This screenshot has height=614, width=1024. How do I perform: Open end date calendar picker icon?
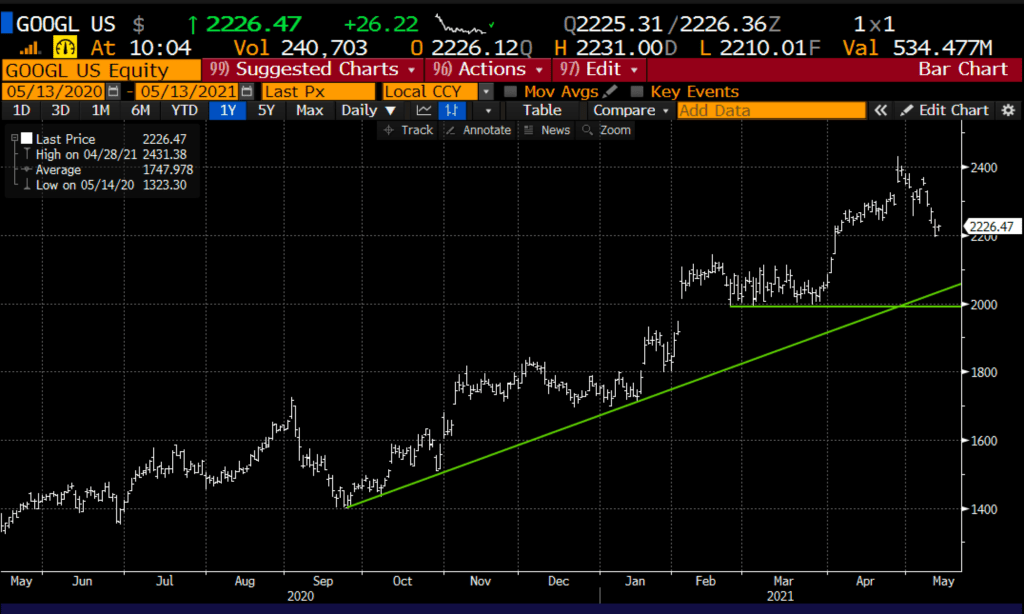pos(247,91)
